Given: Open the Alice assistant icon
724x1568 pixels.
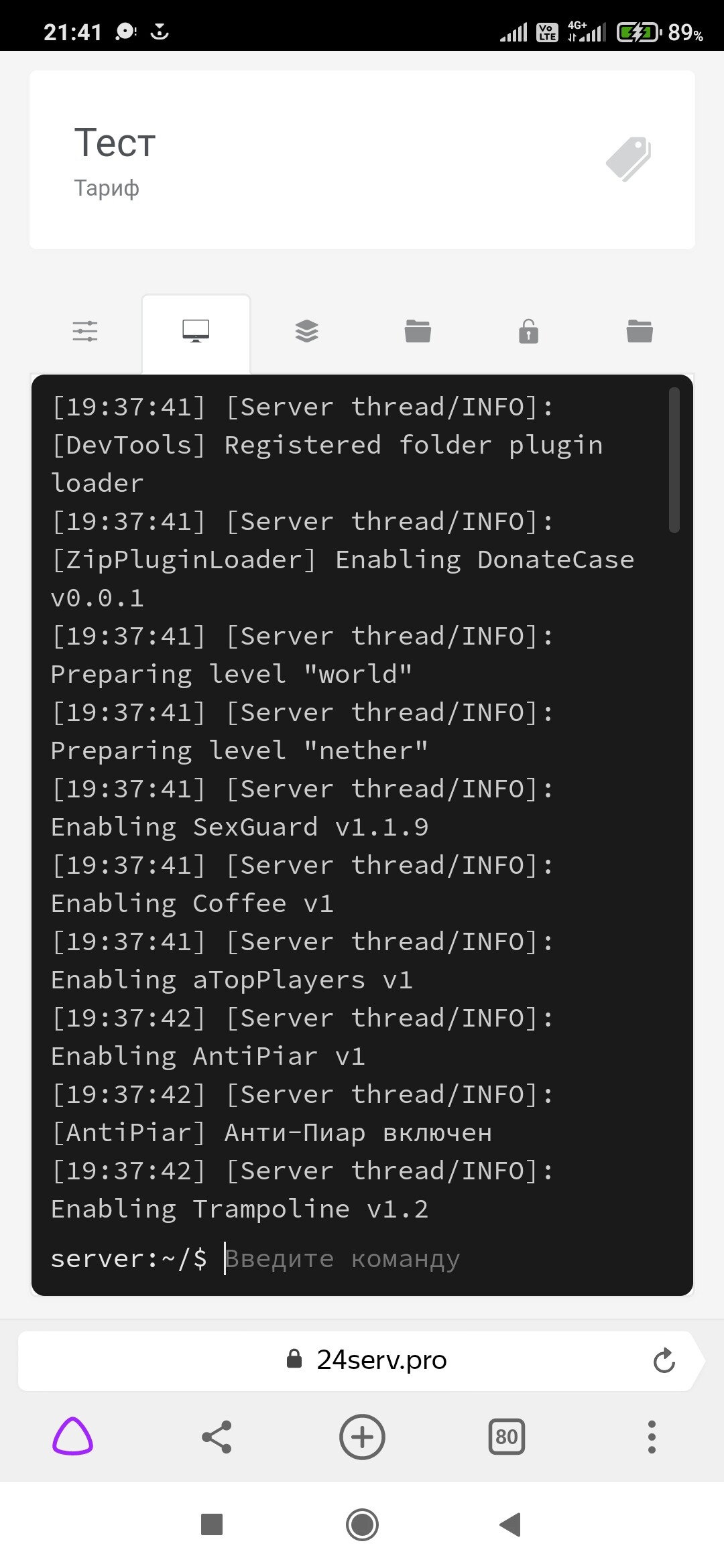Looking at the screenshot, I should [x=72, y=1437].
